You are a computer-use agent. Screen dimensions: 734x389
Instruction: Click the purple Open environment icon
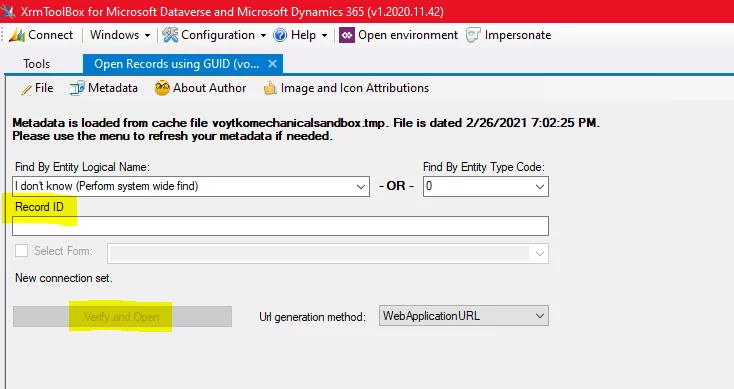pos(347,35)
